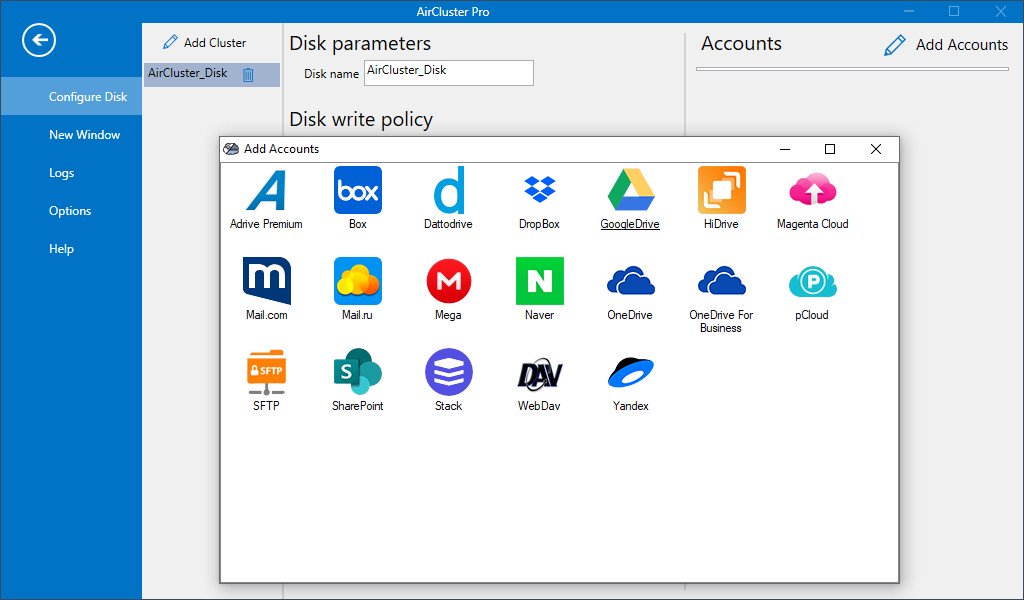This screenshot has width=1024, height=600.
Task: Minimize the Add Accounts dialog
Action: pos(785,149)
